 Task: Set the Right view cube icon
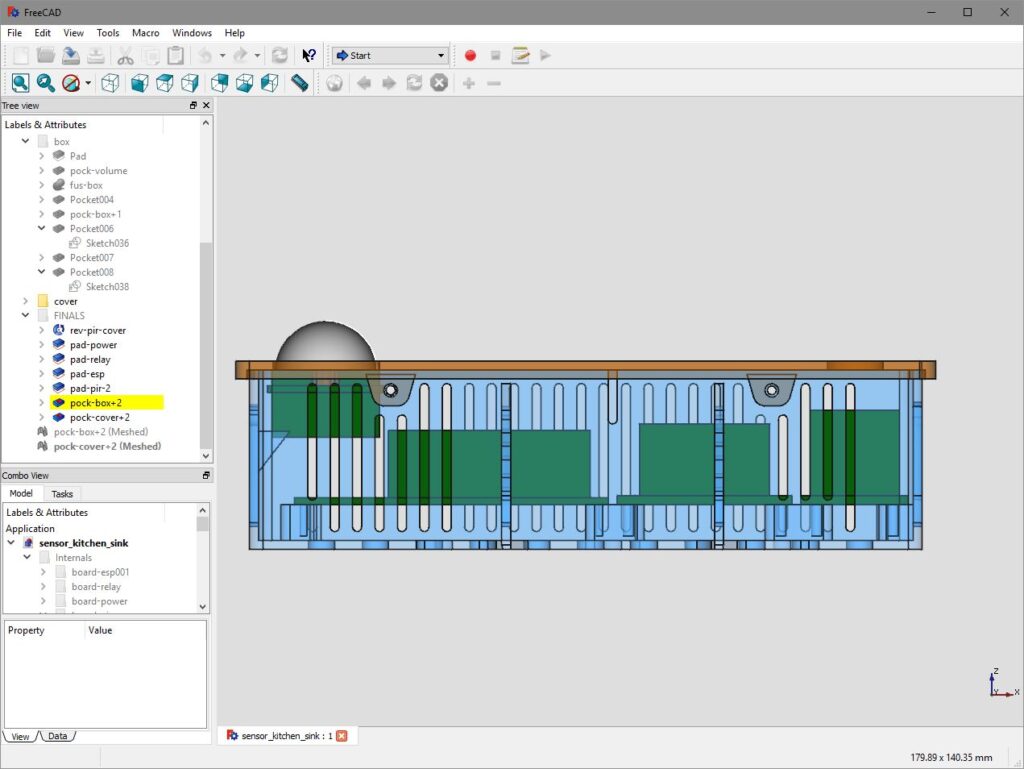pos(189,83)
